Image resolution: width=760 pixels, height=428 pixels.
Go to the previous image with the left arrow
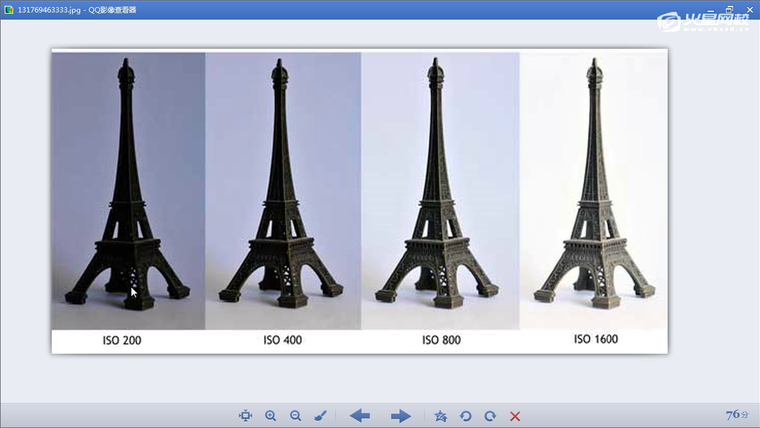[x=360, y=416]
